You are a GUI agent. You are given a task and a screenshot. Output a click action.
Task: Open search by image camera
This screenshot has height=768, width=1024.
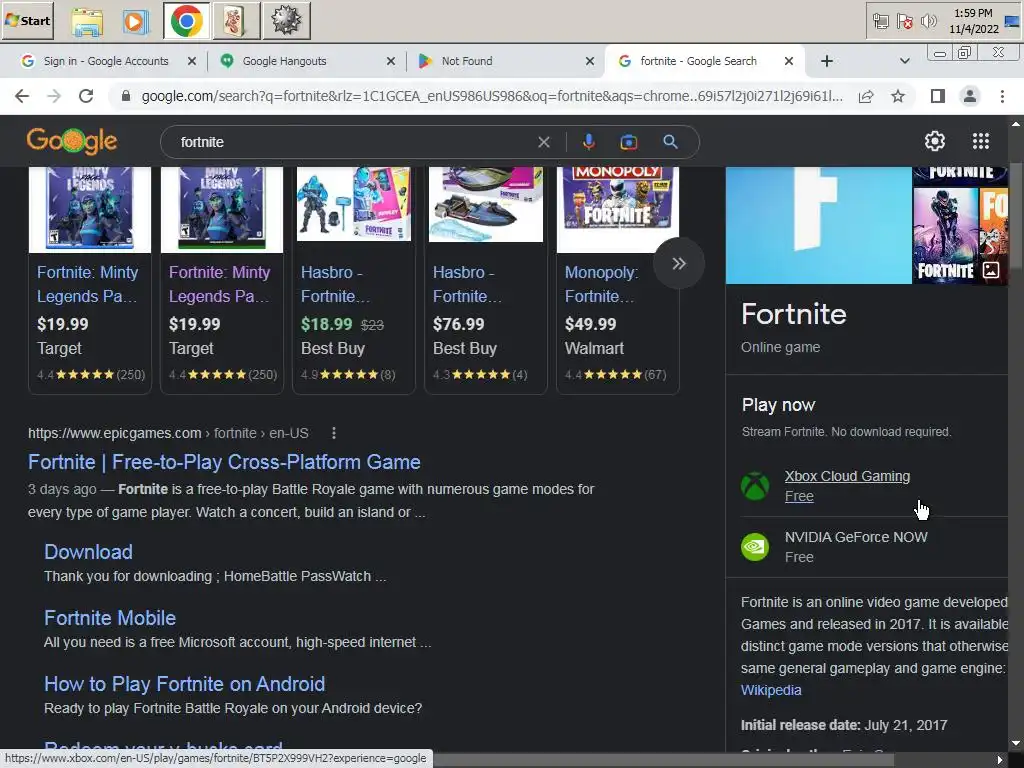click(628, 142)
